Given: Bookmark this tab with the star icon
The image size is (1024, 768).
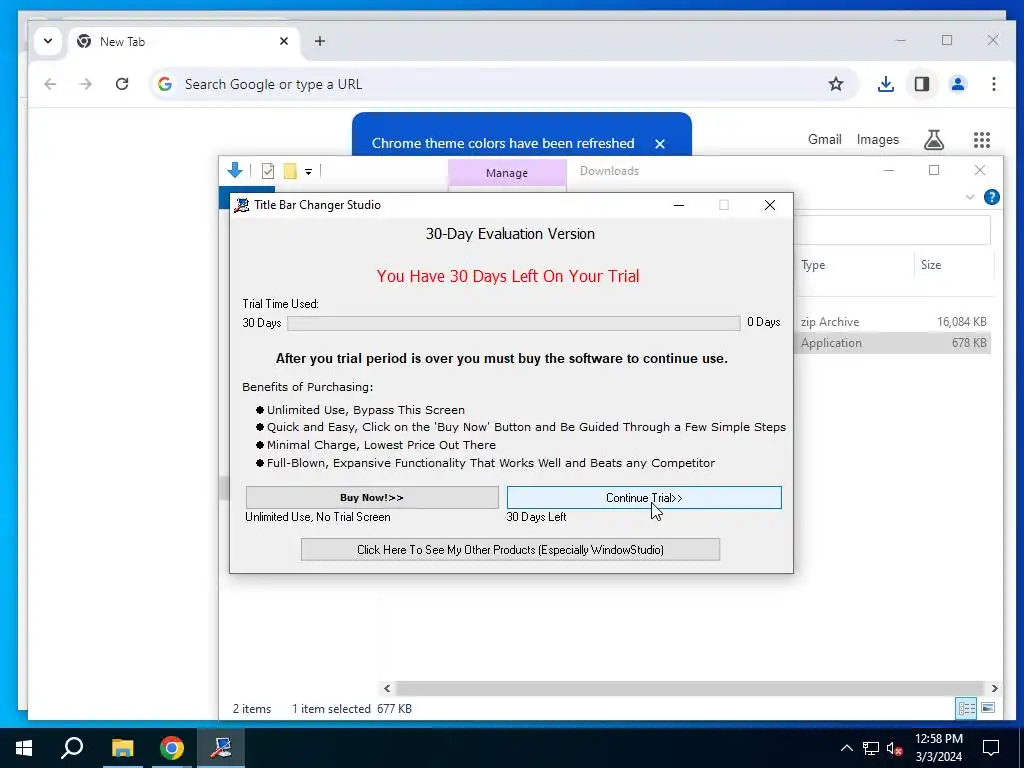Looking at the screenshot, I should pos(836,84).
